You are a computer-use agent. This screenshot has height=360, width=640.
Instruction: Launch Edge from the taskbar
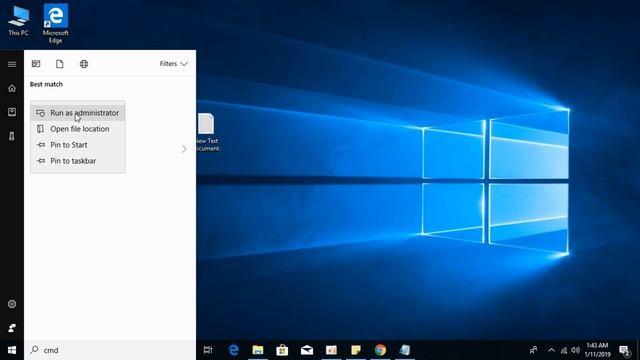pyautogui.click(x=233, y=350)
